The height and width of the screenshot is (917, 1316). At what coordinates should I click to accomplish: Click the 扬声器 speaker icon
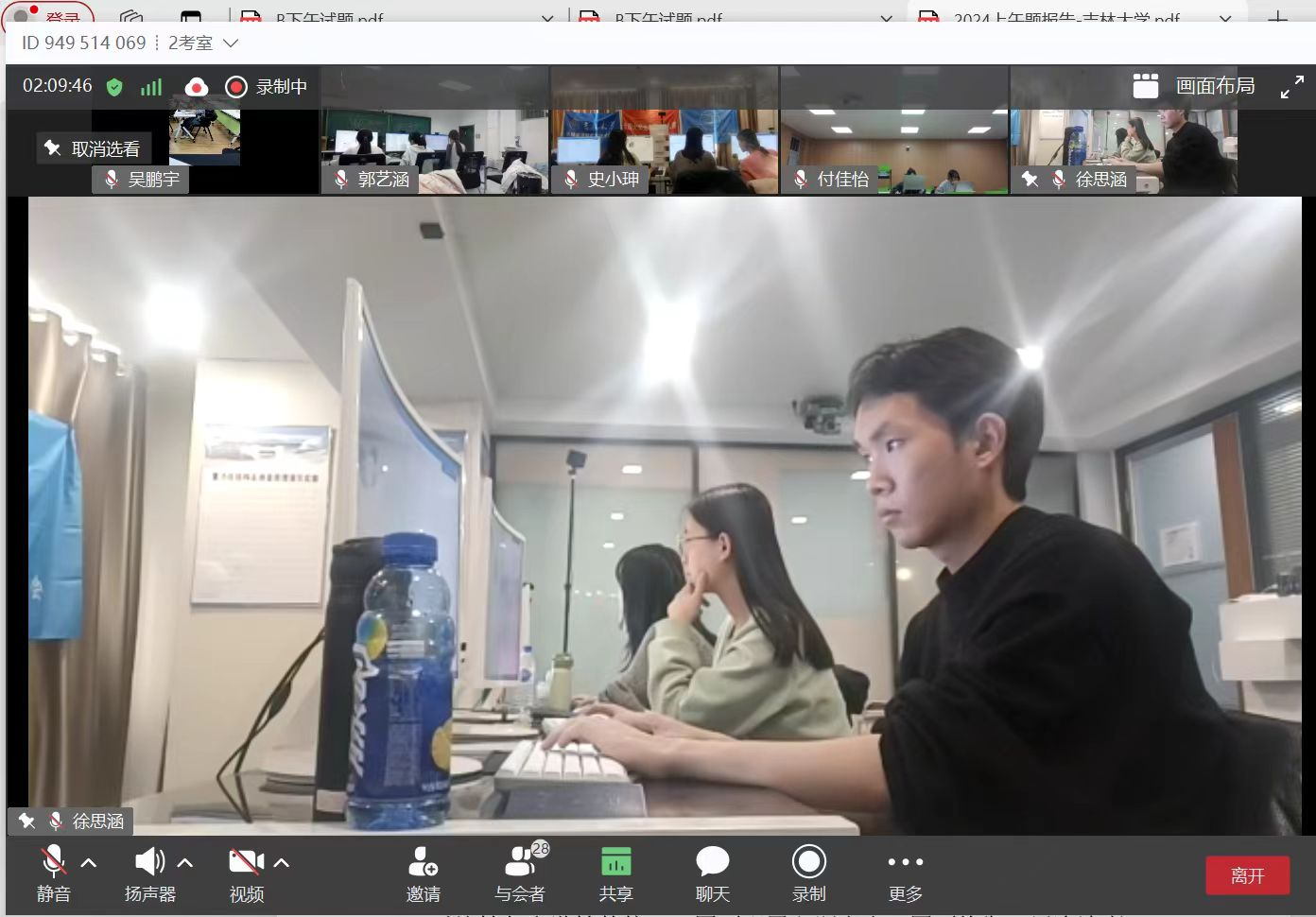(x=148, y=862)
